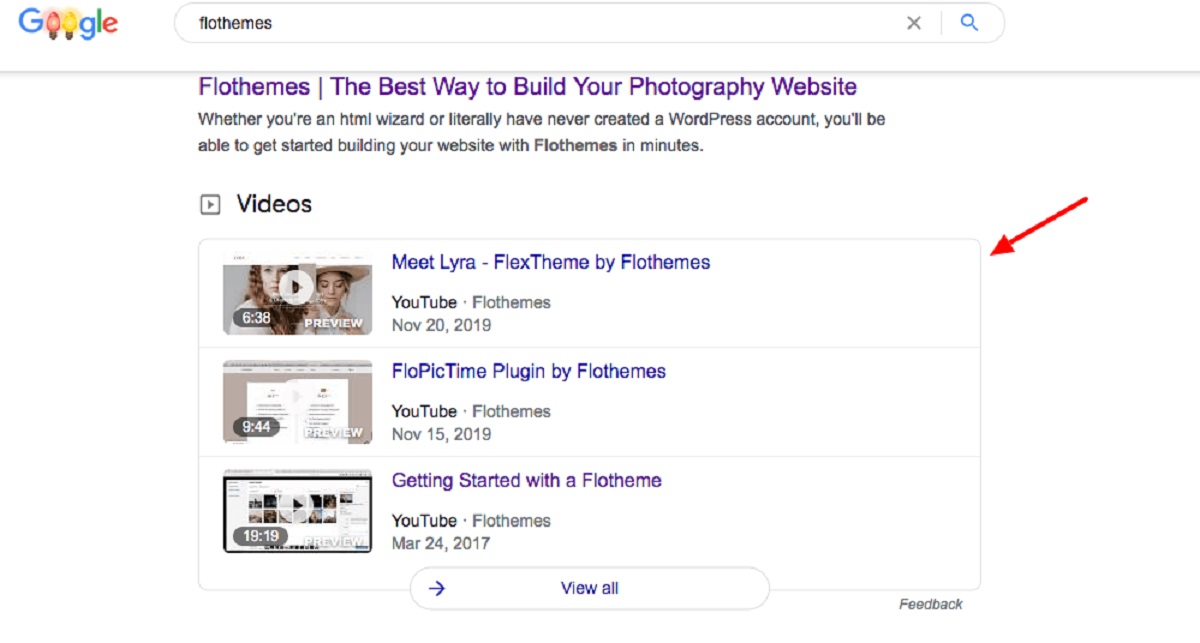Click the Feedback link

click(931, 604)
